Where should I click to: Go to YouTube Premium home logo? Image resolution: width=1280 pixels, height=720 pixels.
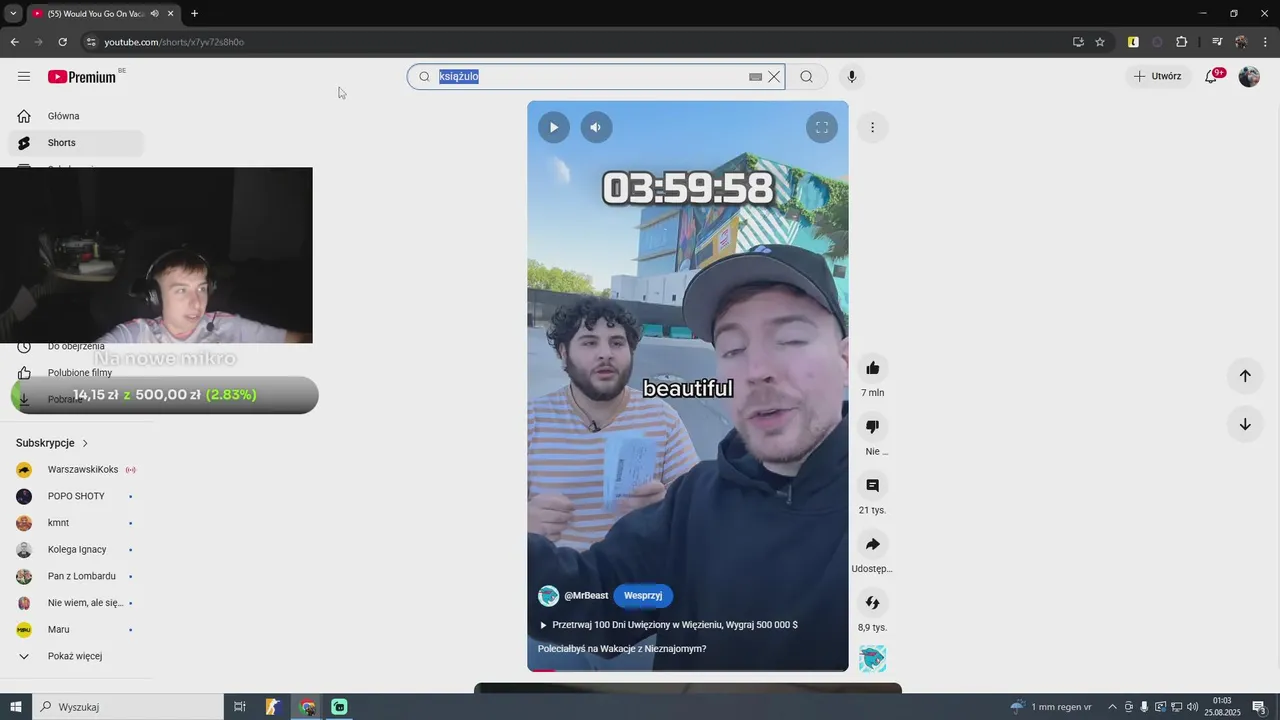[82, 77]
